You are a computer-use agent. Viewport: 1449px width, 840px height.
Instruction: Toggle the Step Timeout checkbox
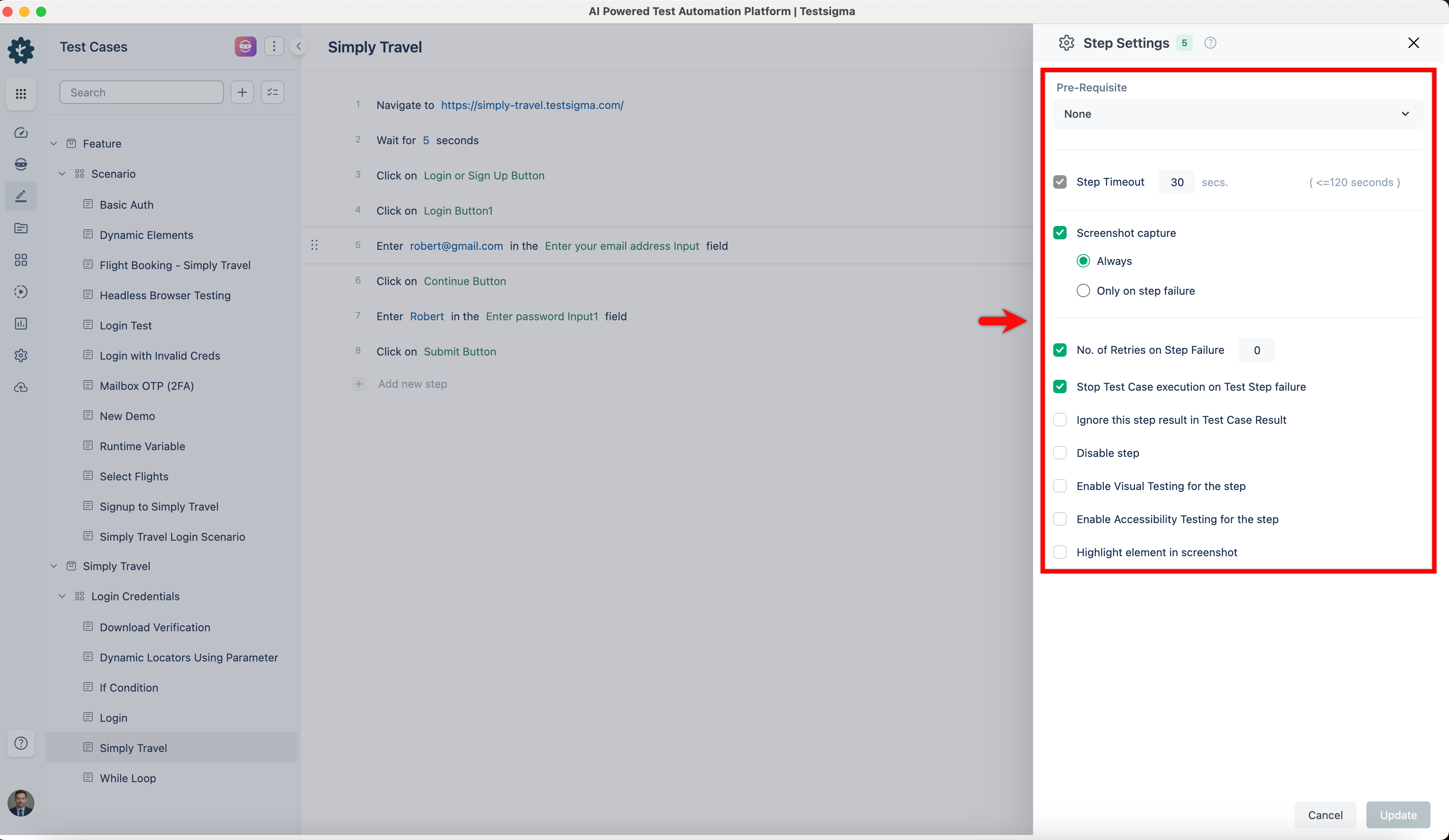[1060, 182]
